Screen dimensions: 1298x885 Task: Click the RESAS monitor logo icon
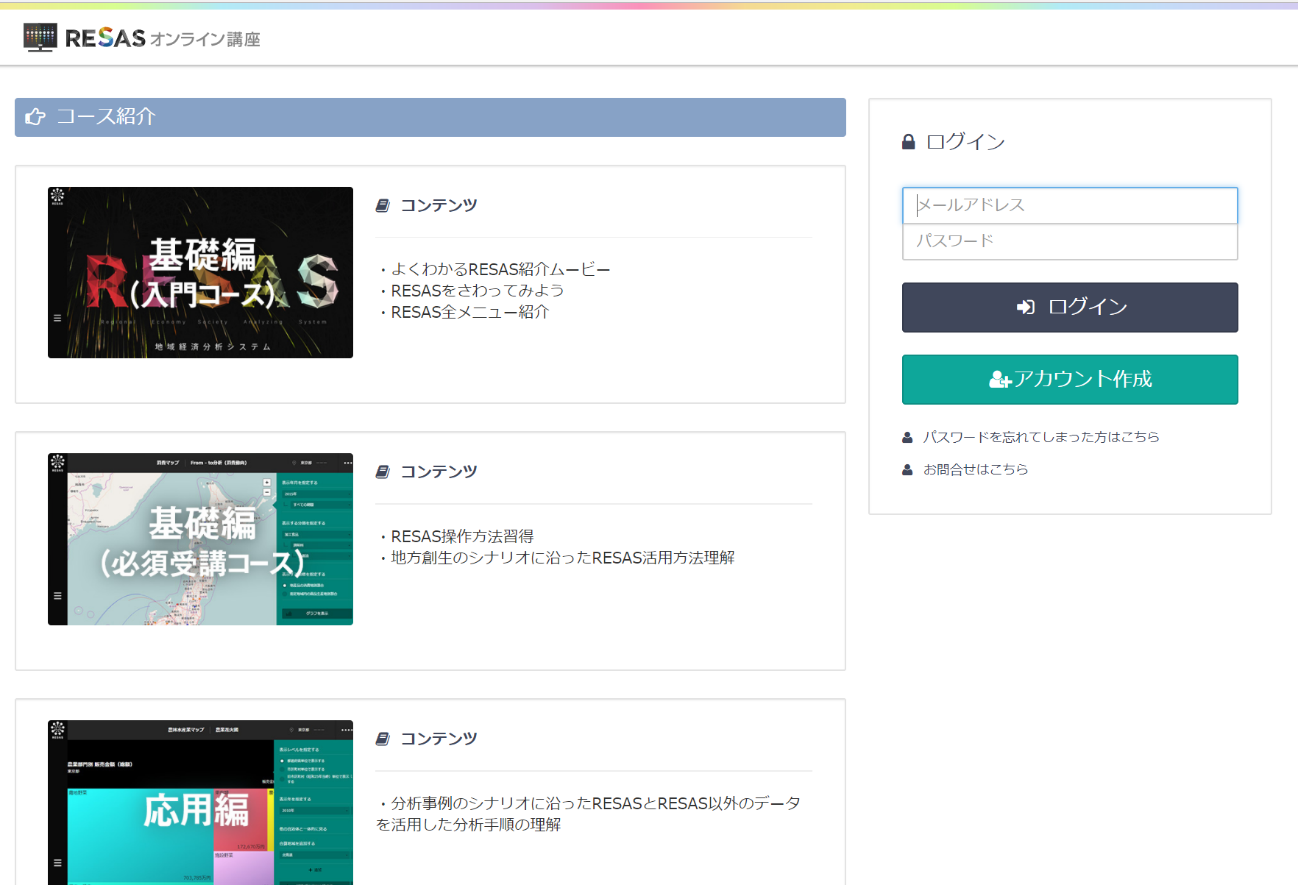[40, 38]
